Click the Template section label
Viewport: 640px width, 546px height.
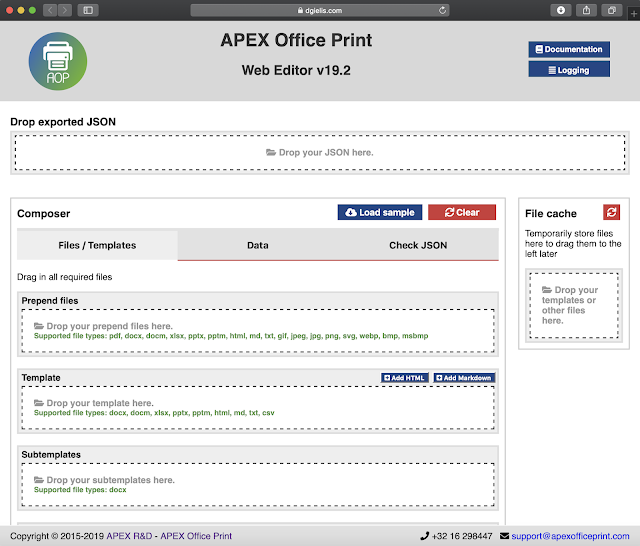41,378
